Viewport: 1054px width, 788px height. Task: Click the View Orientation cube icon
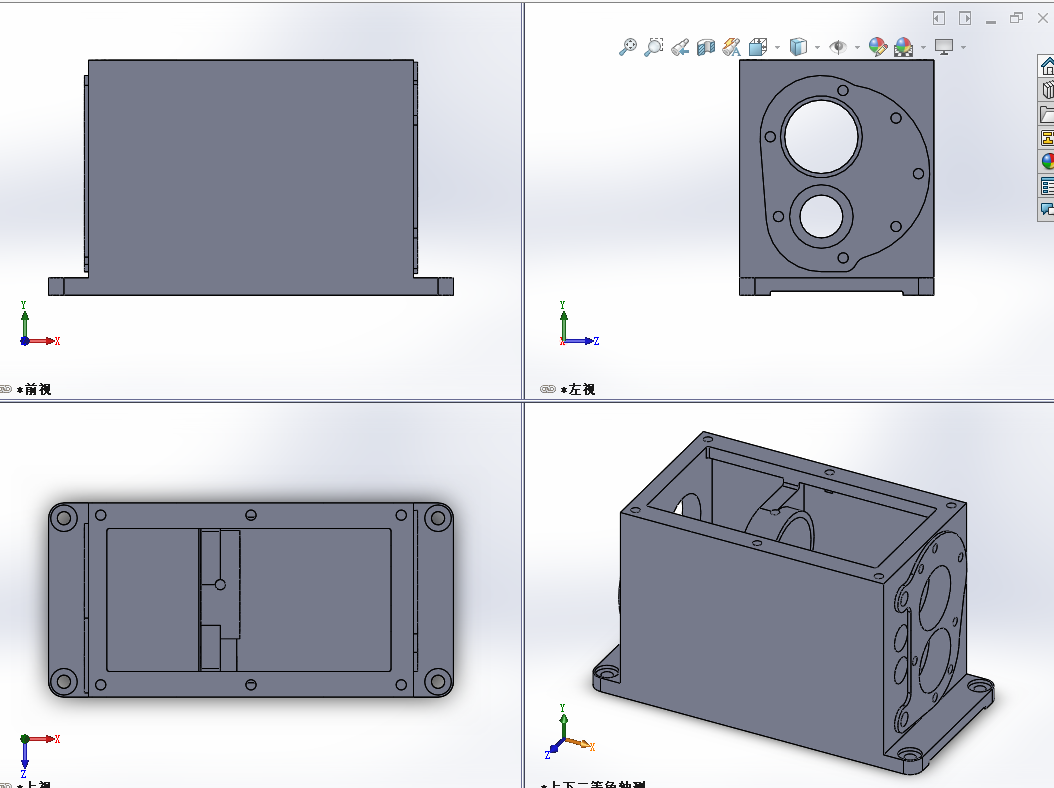coord(758,47)
